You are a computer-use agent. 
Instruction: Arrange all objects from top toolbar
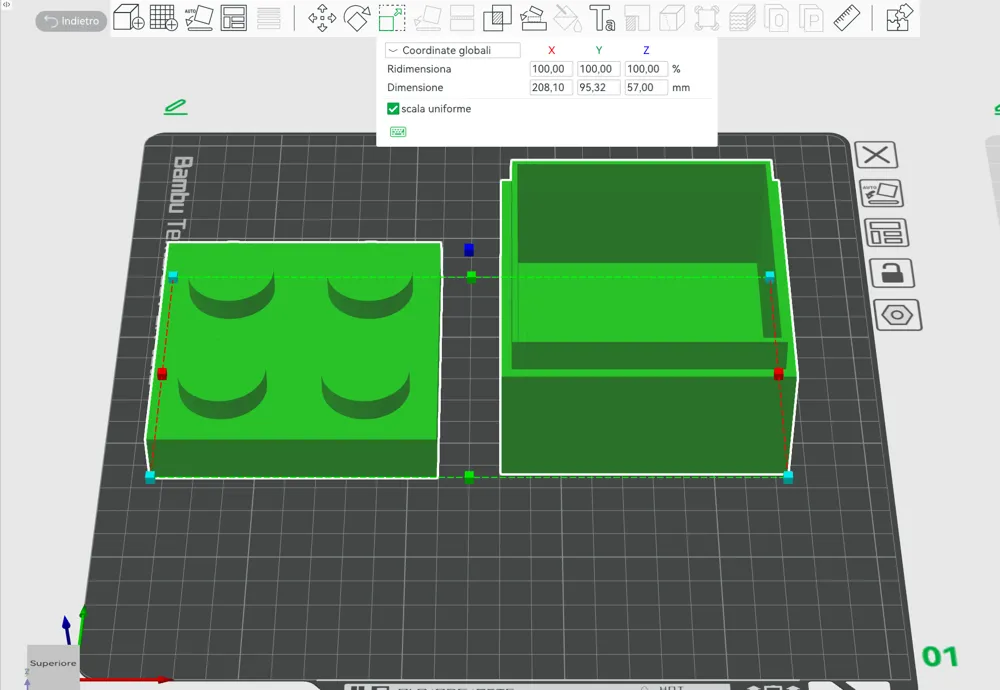point(233,18)
